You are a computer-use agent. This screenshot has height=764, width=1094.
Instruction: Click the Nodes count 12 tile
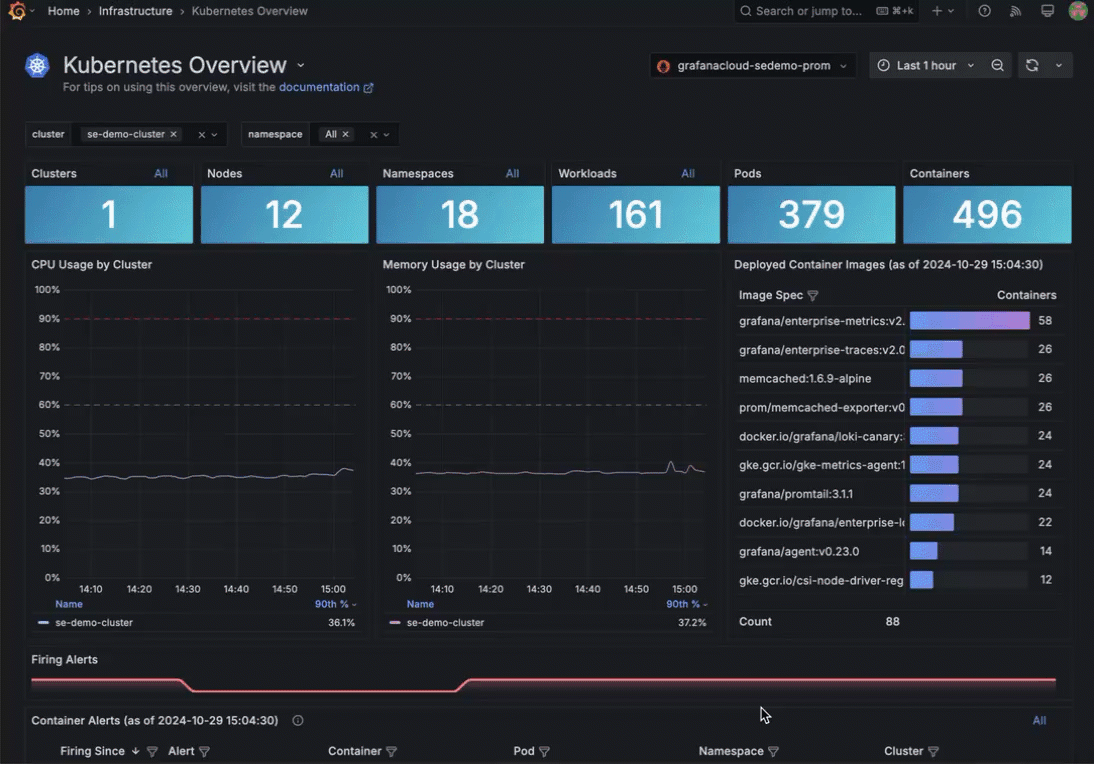tap(285, 214)
